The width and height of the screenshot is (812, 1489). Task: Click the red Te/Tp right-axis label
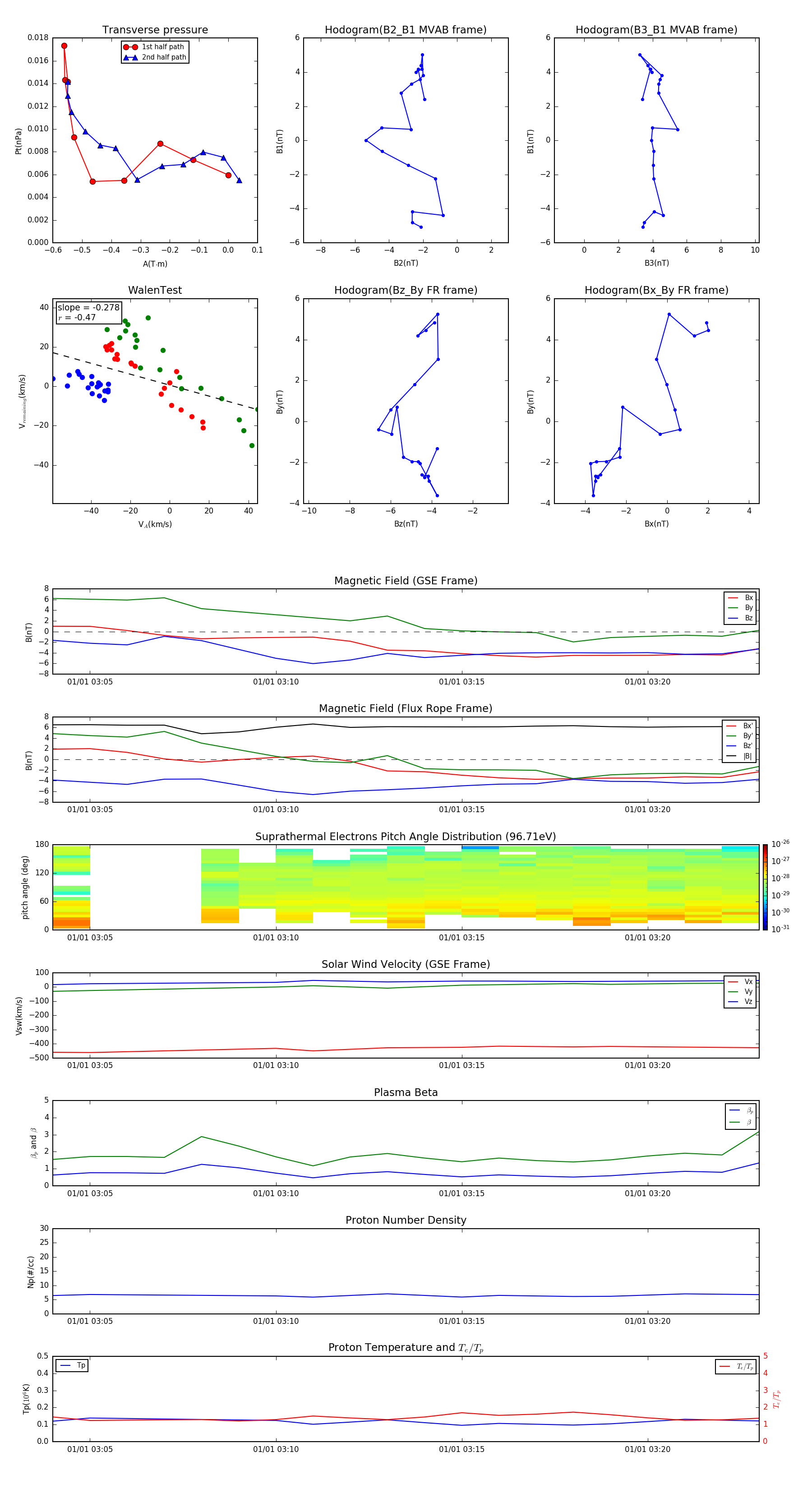pos(777,1399)
